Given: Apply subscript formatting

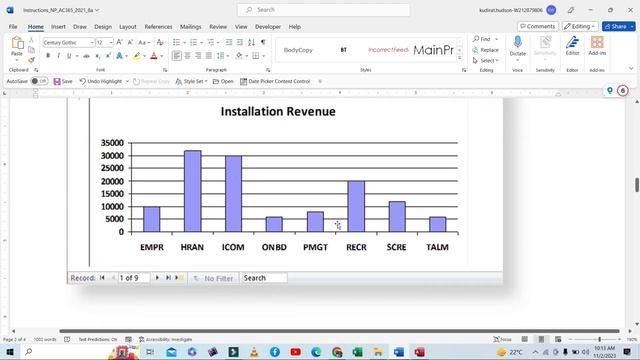Looking at the screenshot, I should point(98,56).
